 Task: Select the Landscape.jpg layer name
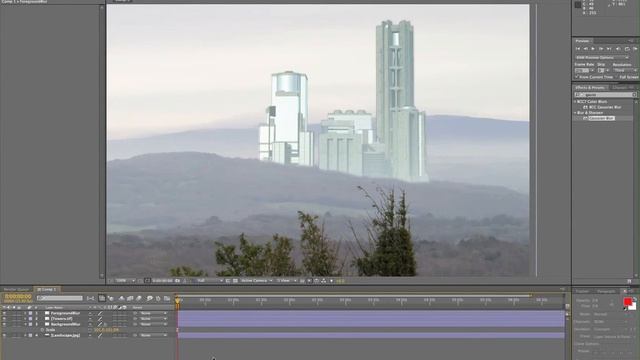(x=65, y=335)
